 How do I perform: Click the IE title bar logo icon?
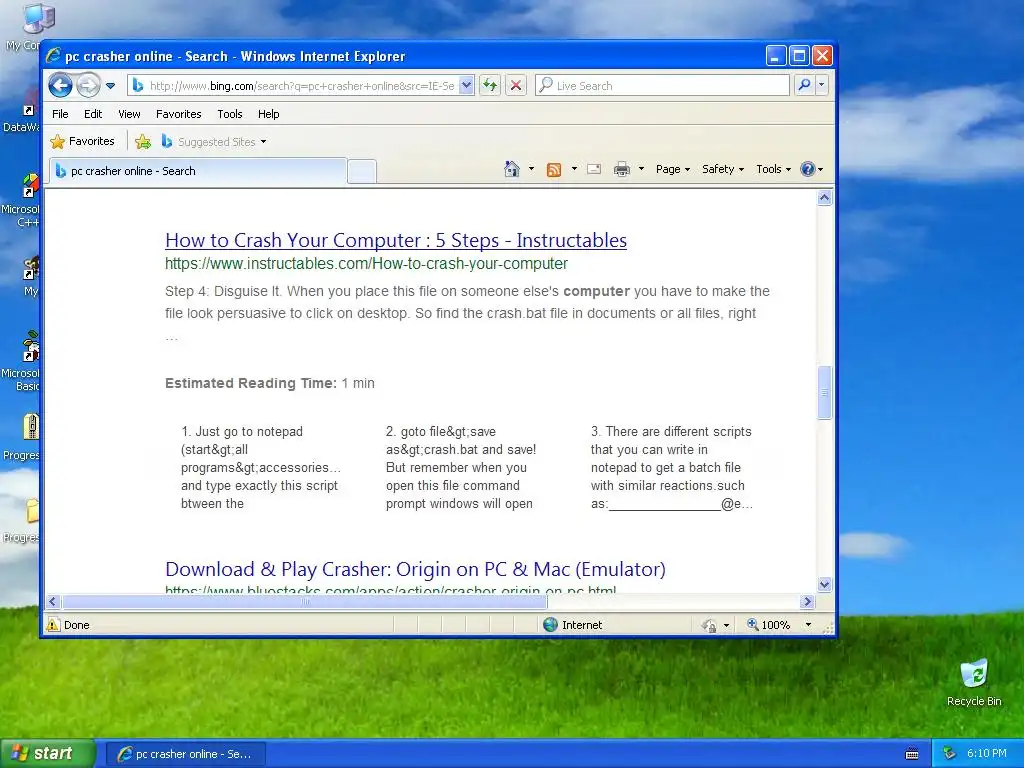click(54, 56)
